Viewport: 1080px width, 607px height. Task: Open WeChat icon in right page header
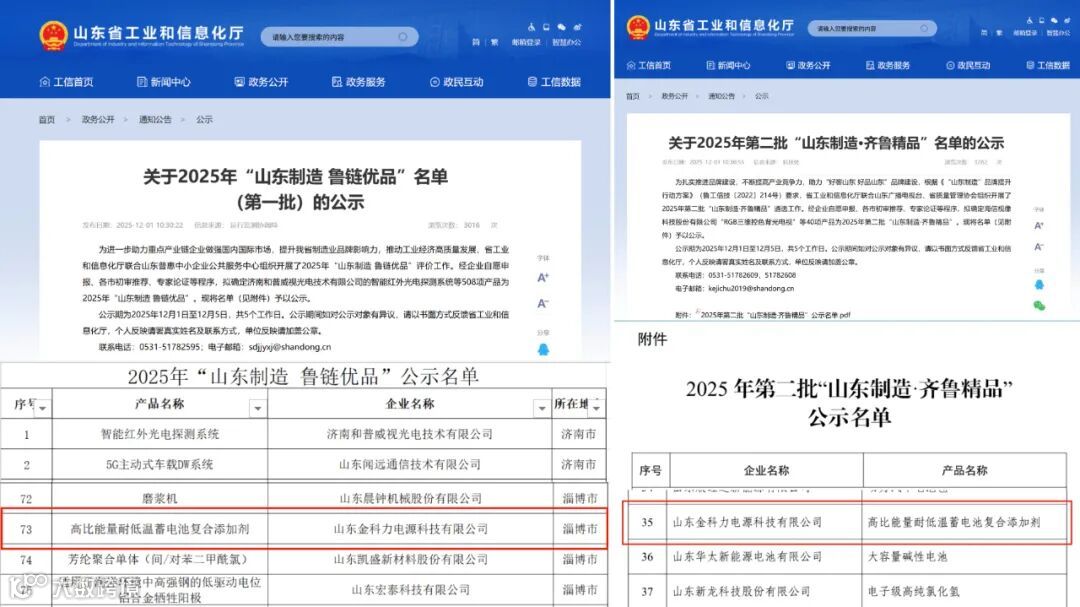pos(1054,21)
